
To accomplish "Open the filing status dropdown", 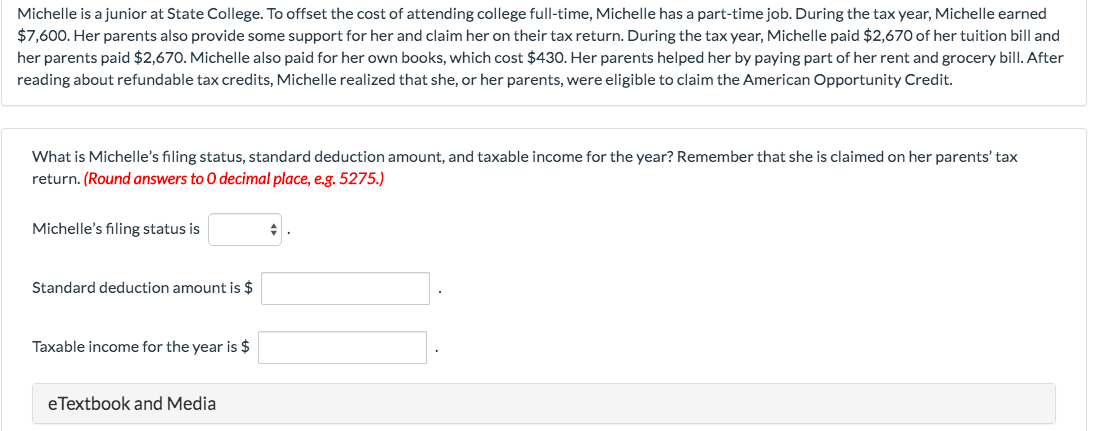I will 245,229.
